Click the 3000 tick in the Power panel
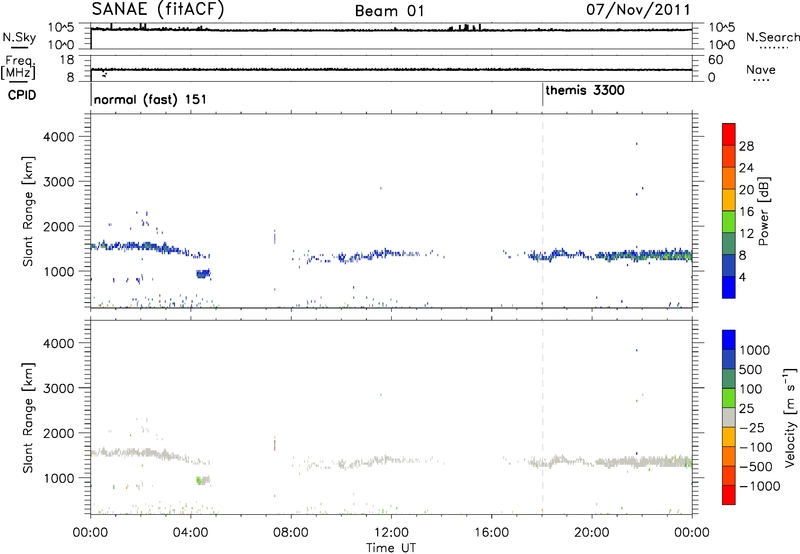 (58, 182)
